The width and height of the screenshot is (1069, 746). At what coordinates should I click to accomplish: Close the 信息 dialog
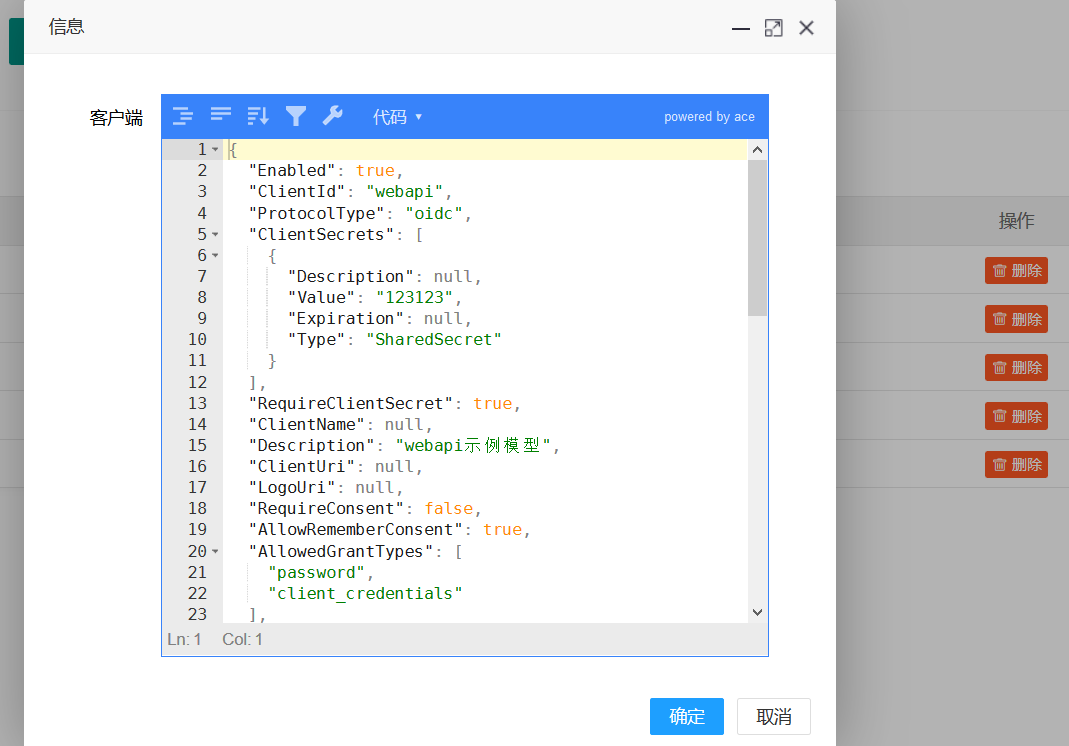click(x=807, y=28)
